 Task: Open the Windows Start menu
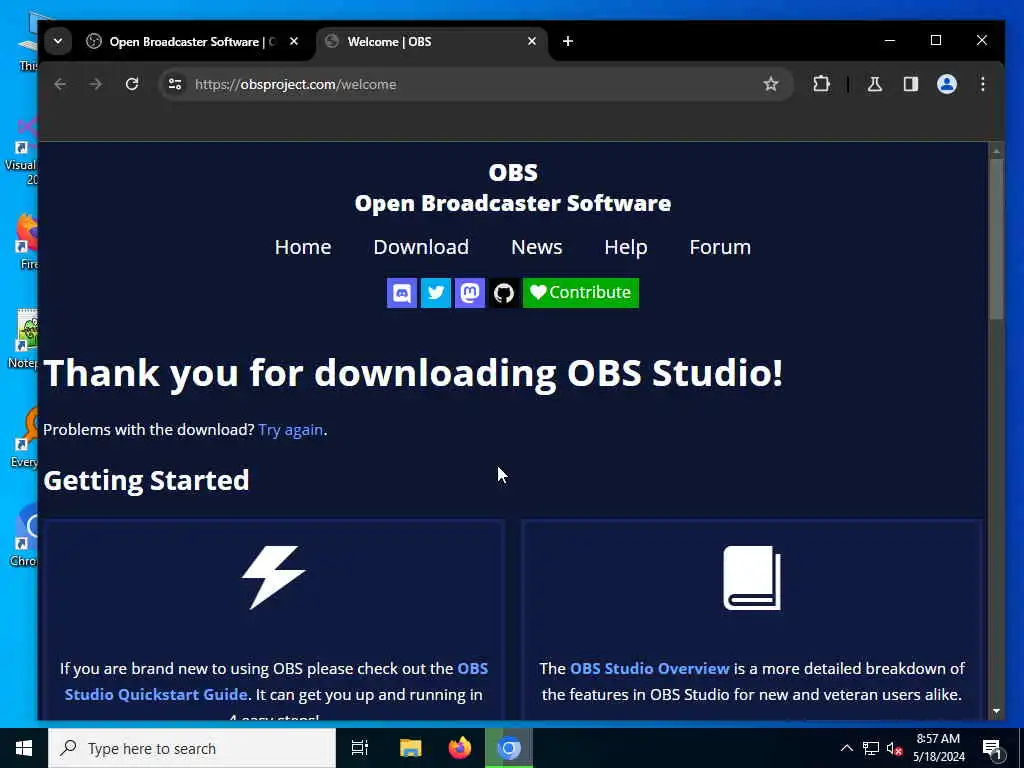[24, 748]
